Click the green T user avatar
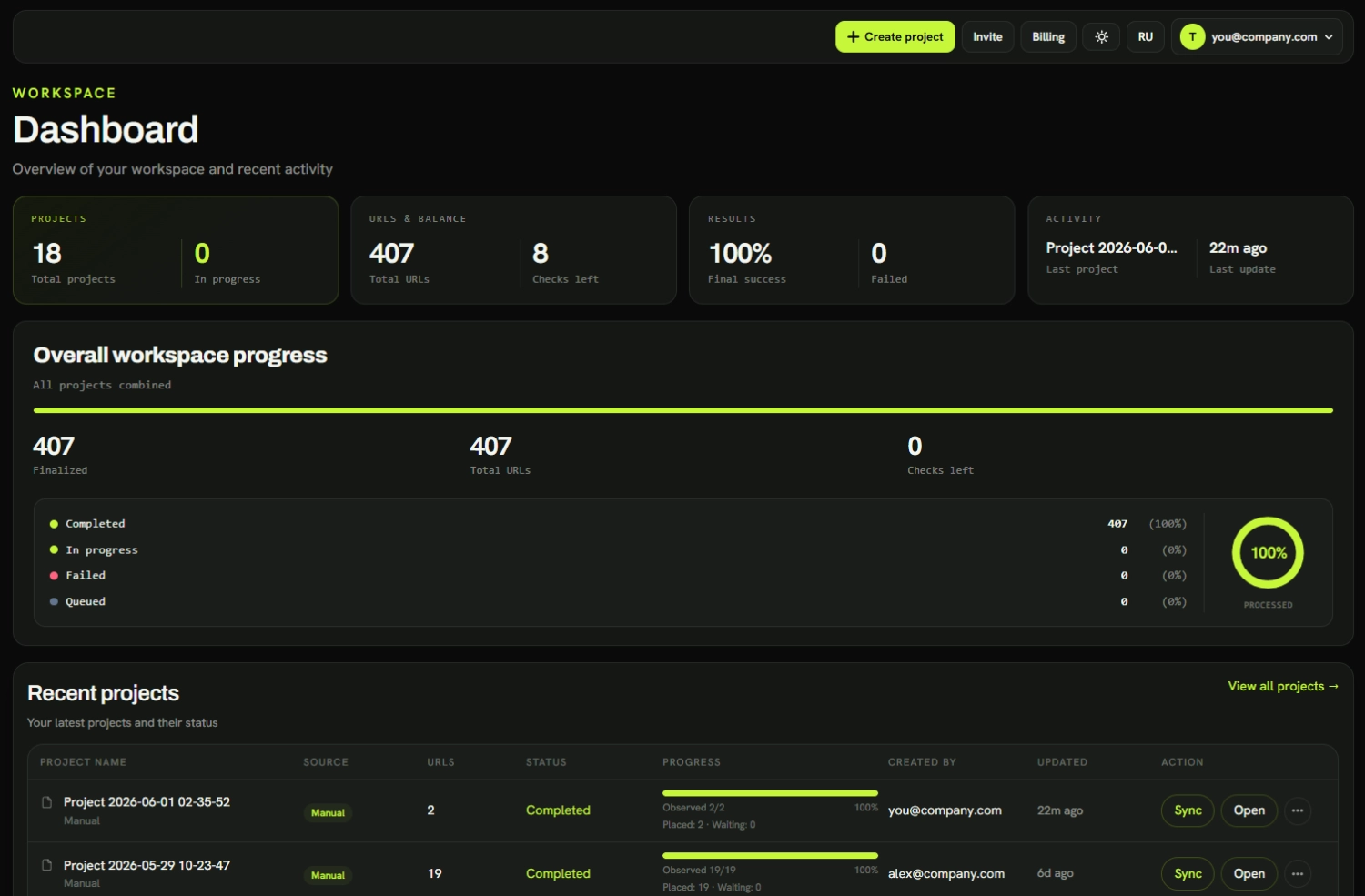Viewport: 1365px width, 896px height. click(x=1192, y=37)
